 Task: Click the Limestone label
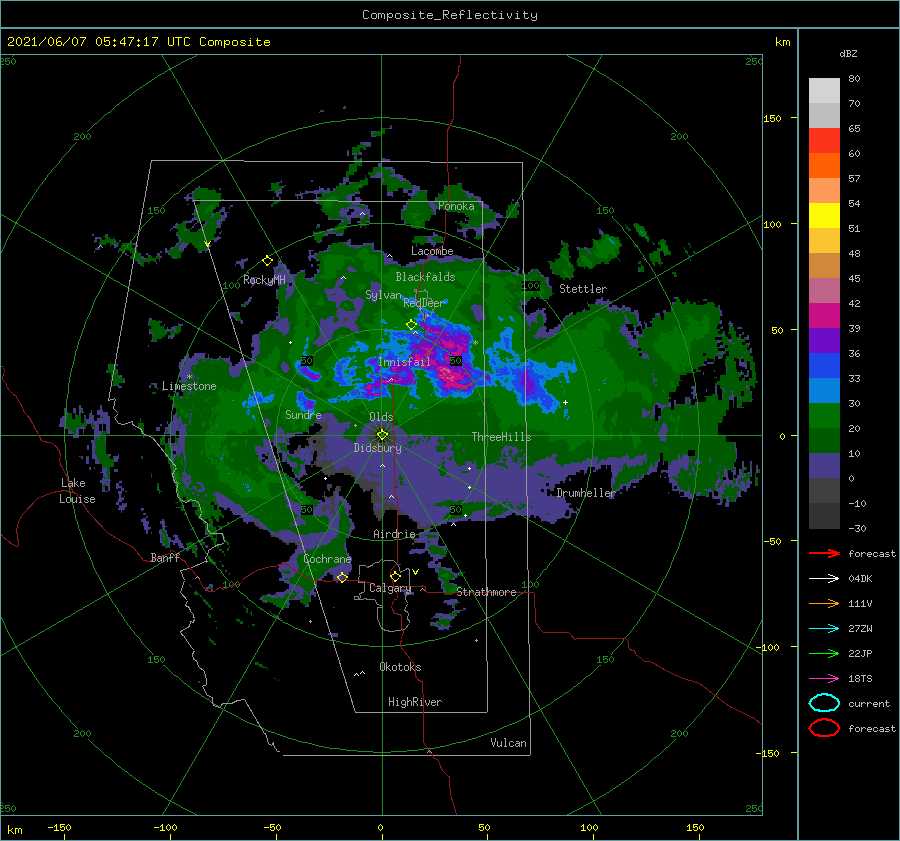pos(189,386)
